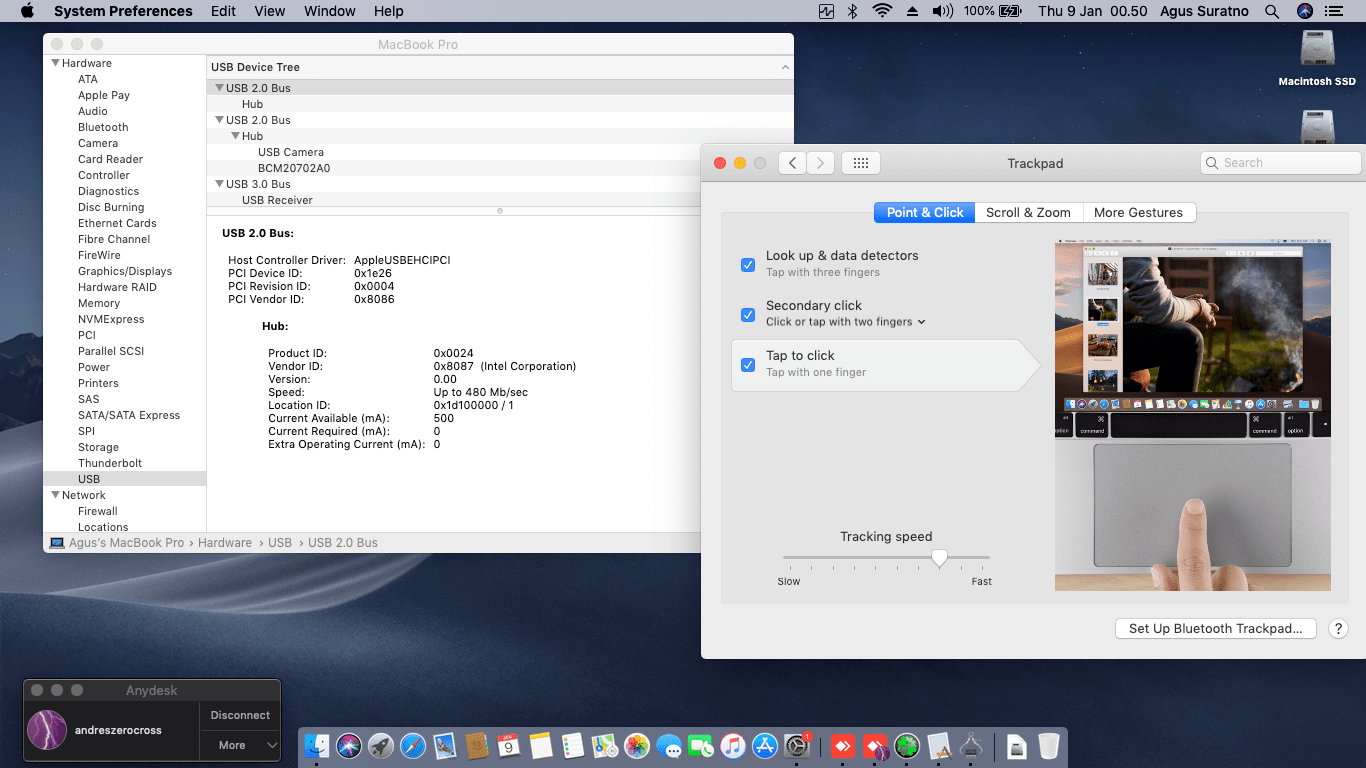Open the Macintosh SSD drive on desktop
The height and width of the screenshot is (768, 1366).
tap(1317, 50)
